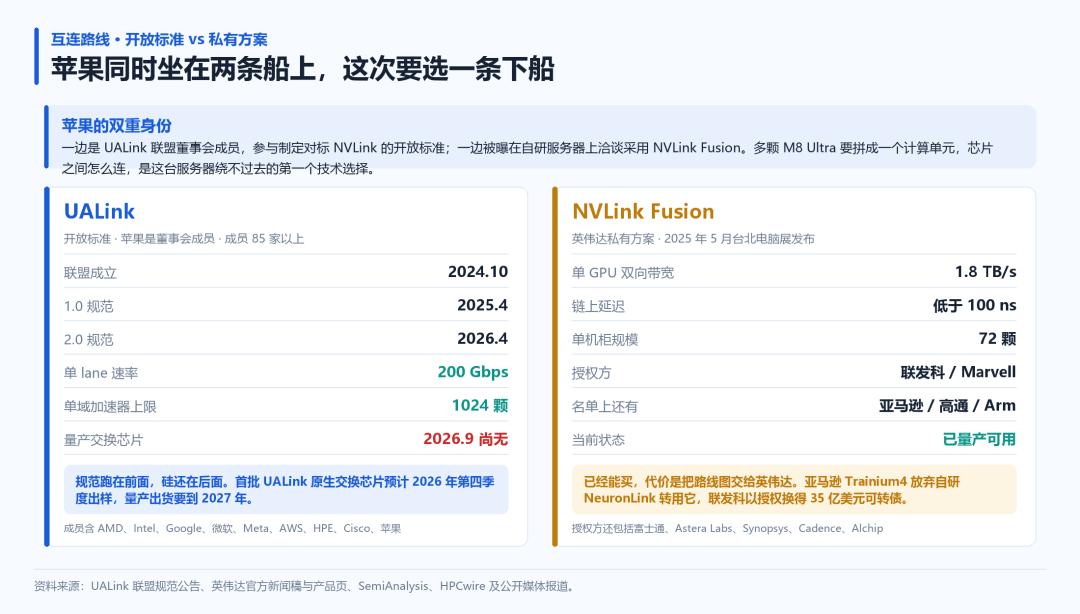Click the green value 1024 颗
The image size is (1080, 614).
point(479,405)
